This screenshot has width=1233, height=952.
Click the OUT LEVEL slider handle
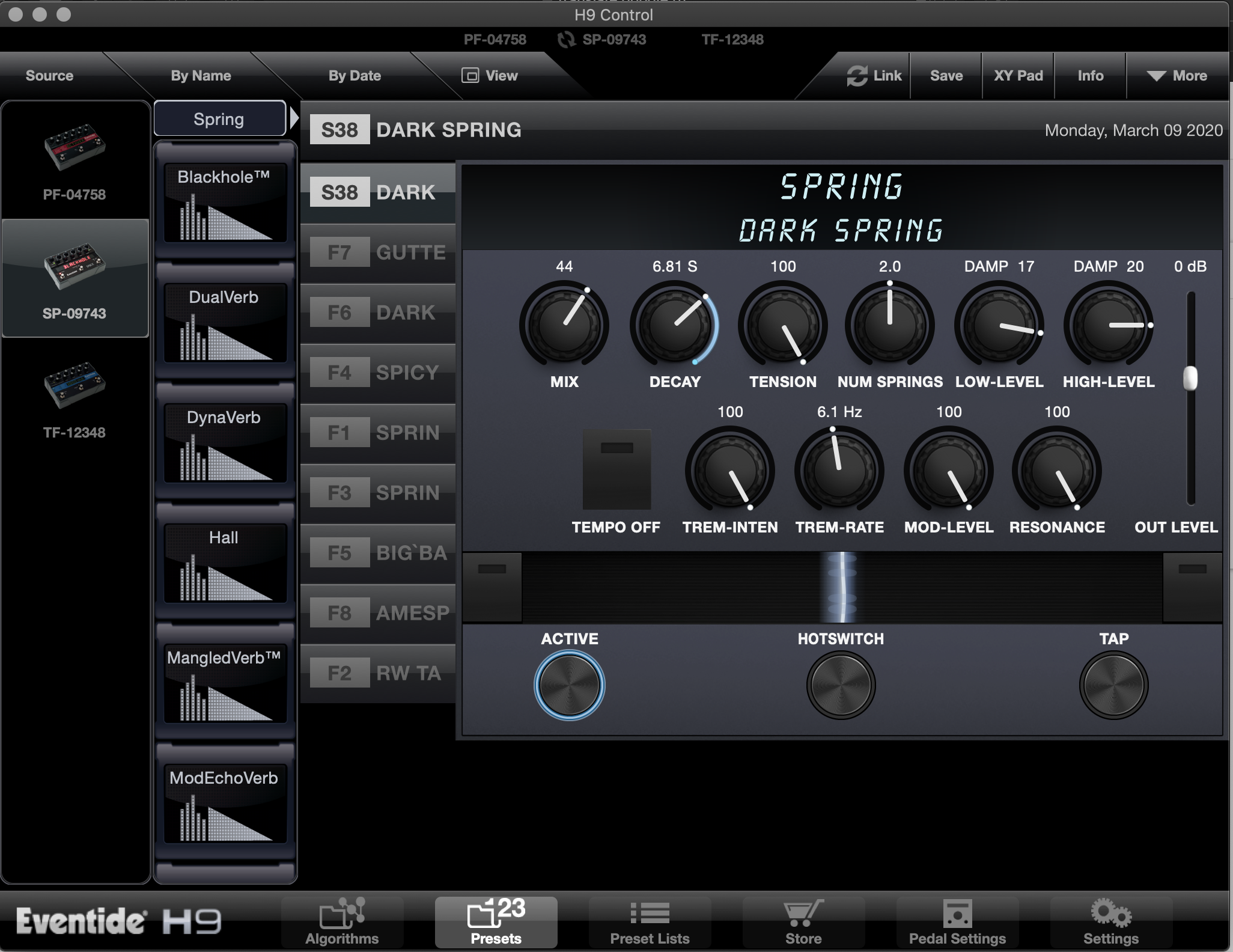(1190, 379)
